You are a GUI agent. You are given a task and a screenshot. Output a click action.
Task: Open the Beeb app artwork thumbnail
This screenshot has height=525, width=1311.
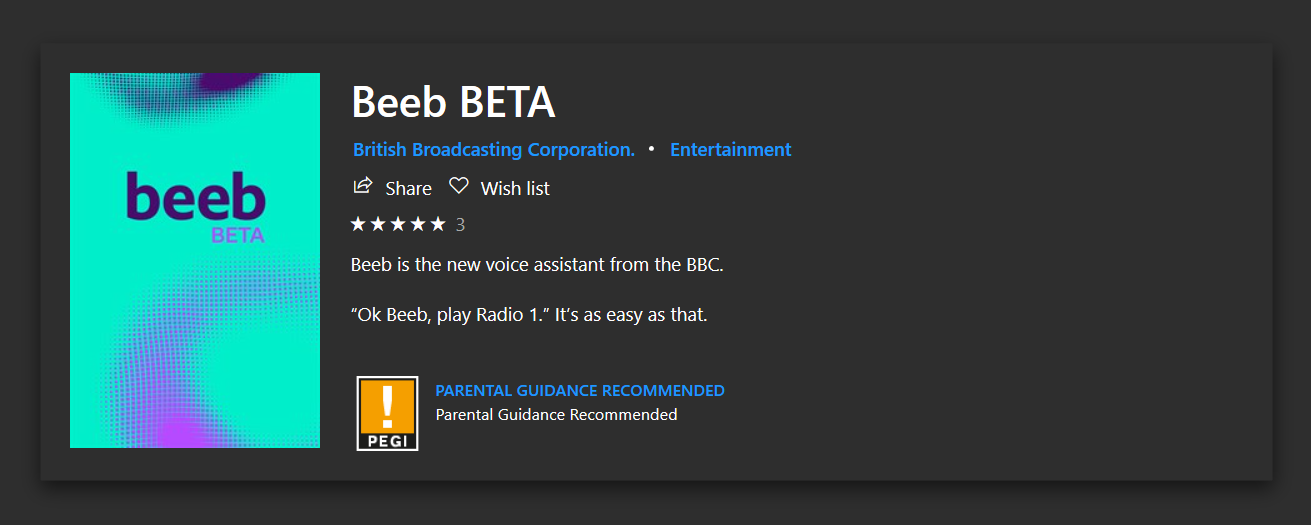pos(195,260)
